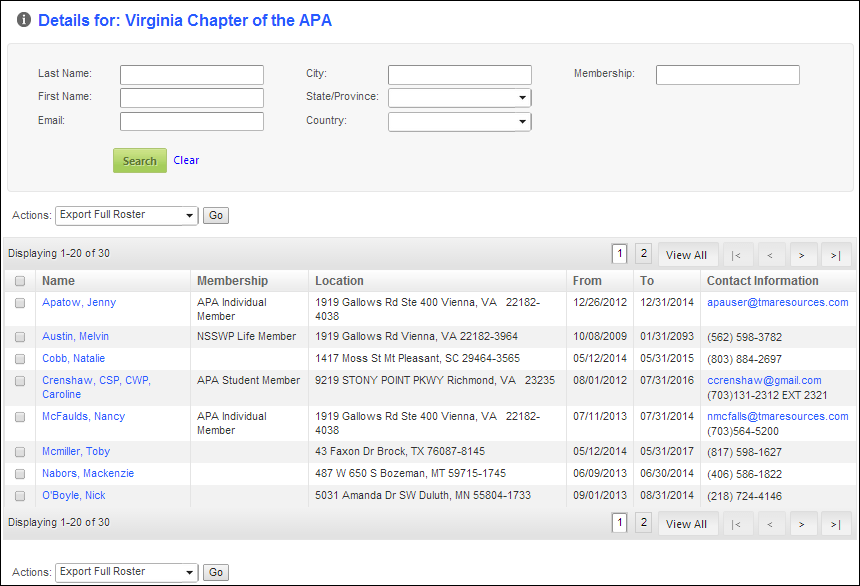The height and width of the screenshot is (586, 860).
Task: Go to next page in top pager
Action: (802, 255)
